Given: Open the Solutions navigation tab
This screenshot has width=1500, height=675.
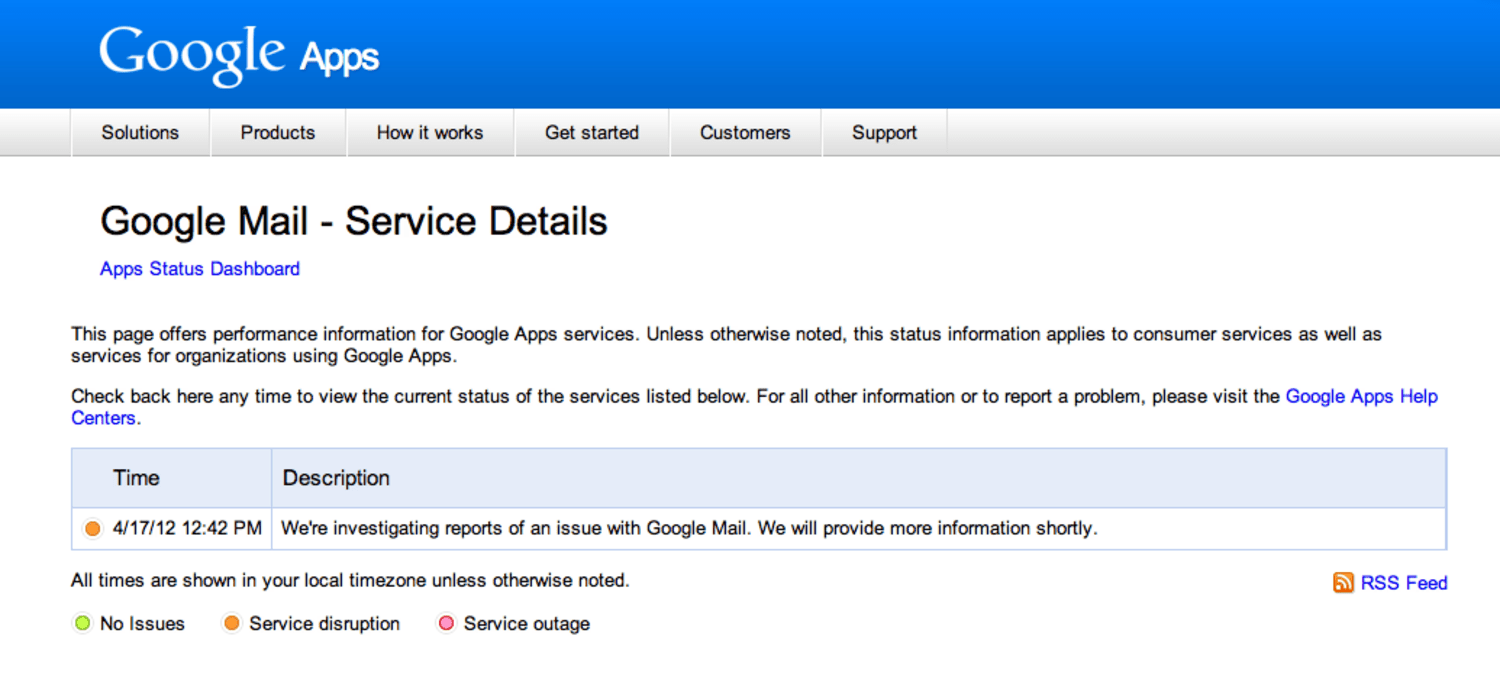Looking at the screenshot, I should coord(140,133).
